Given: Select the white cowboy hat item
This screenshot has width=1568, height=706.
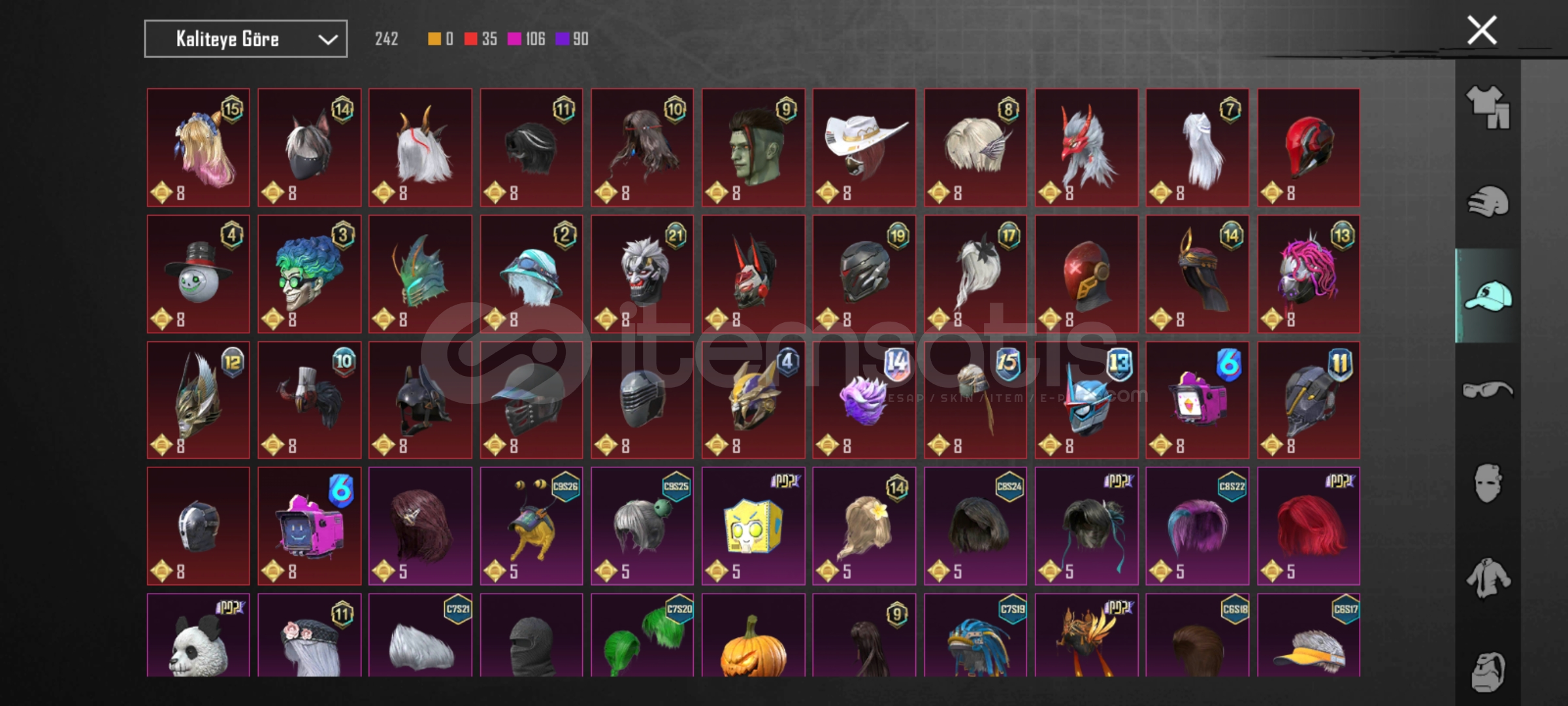Looking at the screenshot, I should 864,148.
